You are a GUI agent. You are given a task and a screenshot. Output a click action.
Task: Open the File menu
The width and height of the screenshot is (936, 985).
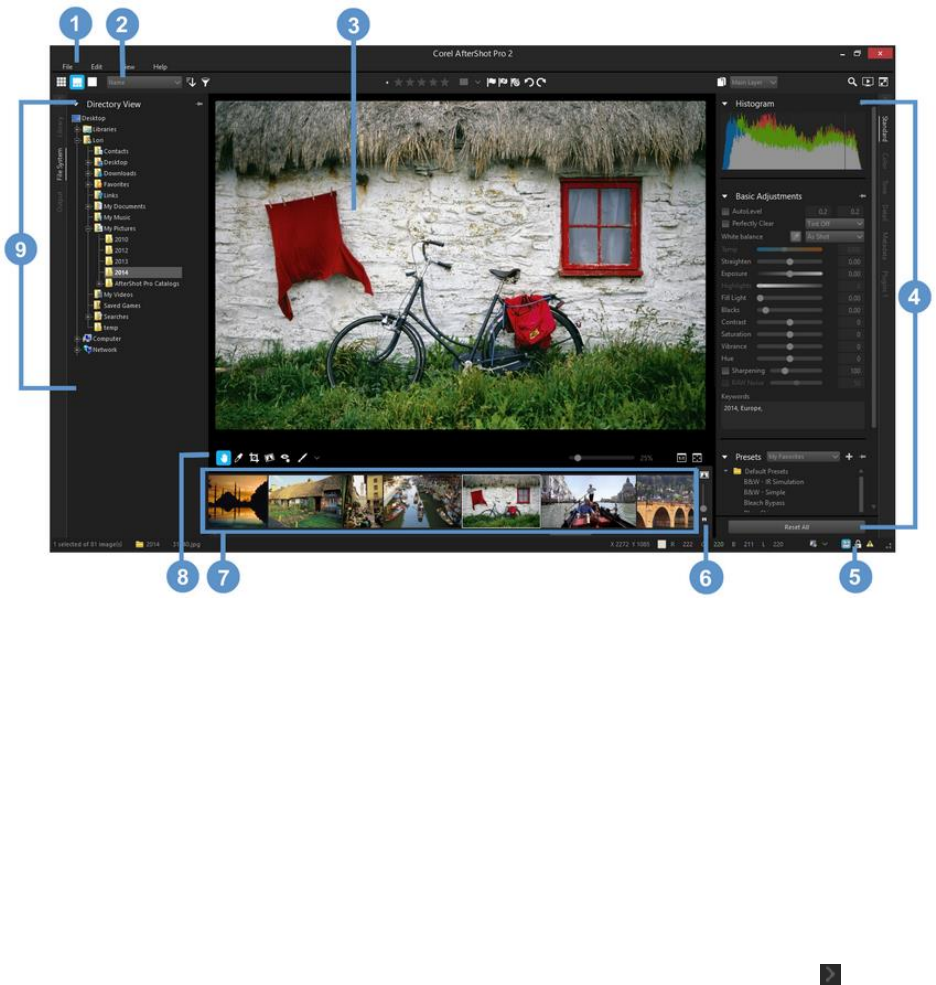click(x=67, y=67)
